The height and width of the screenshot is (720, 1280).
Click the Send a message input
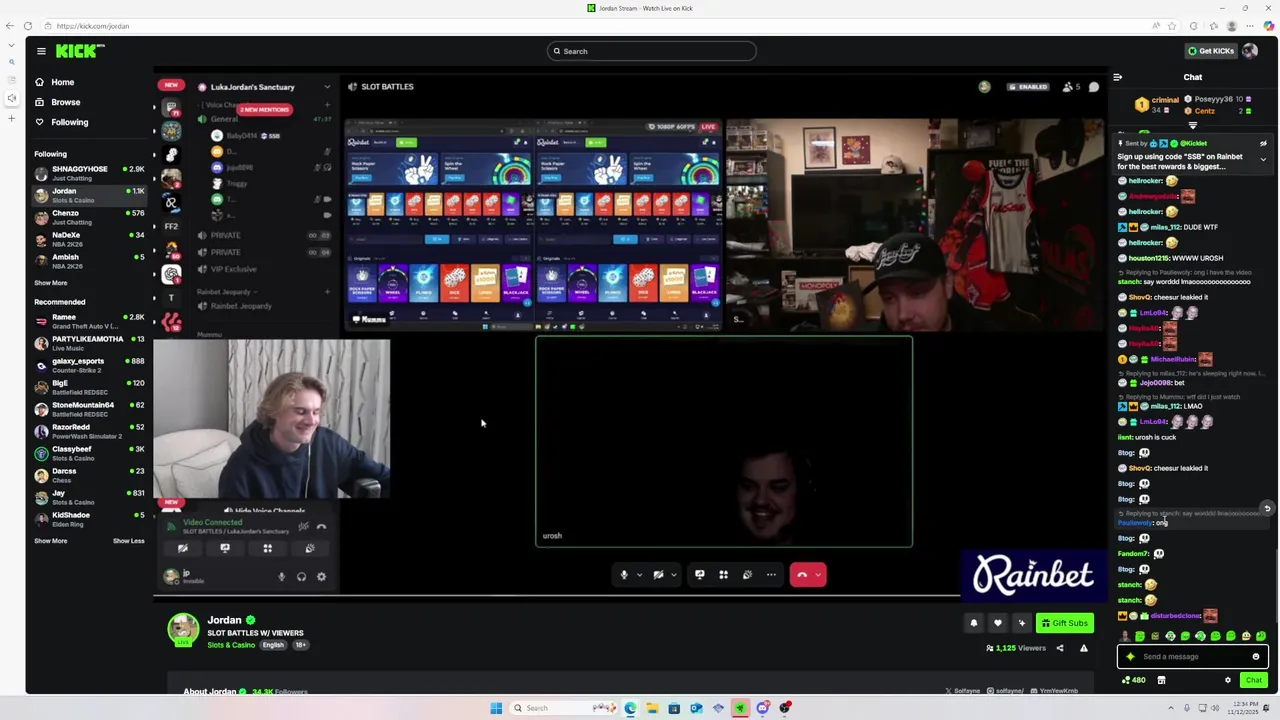click(1193, 657)
